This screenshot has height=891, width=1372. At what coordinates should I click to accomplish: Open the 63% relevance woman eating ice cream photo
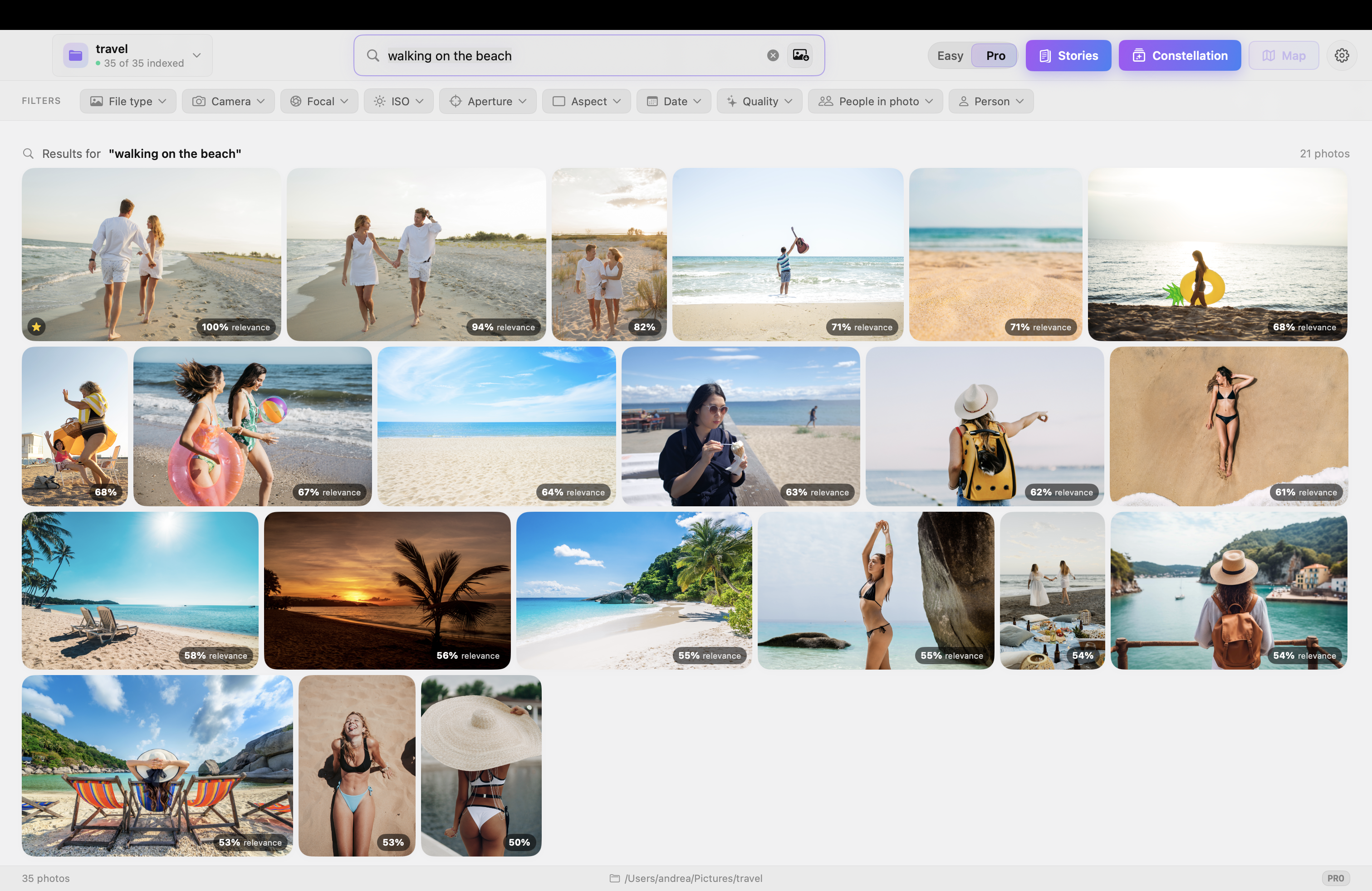741,426
